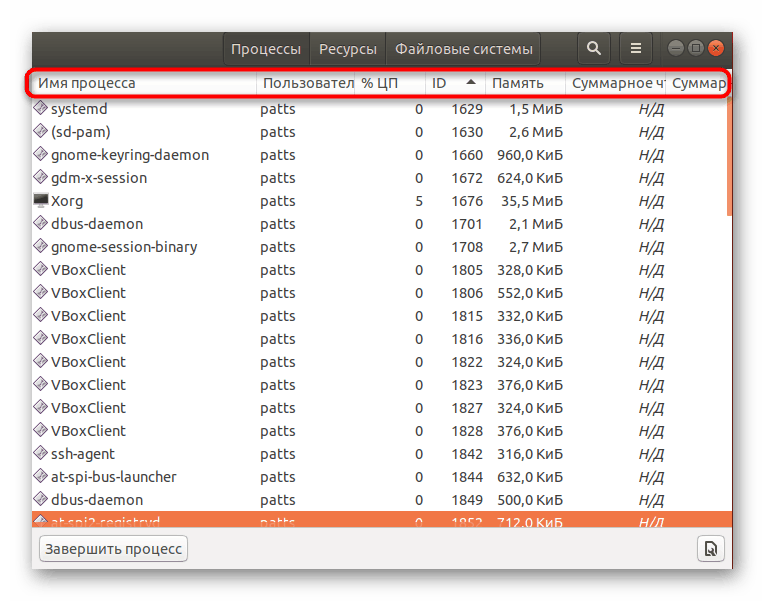Select dbus-daemon with ID 1849
This screenshot has width=765, height=601.
[x=380, y=500]
